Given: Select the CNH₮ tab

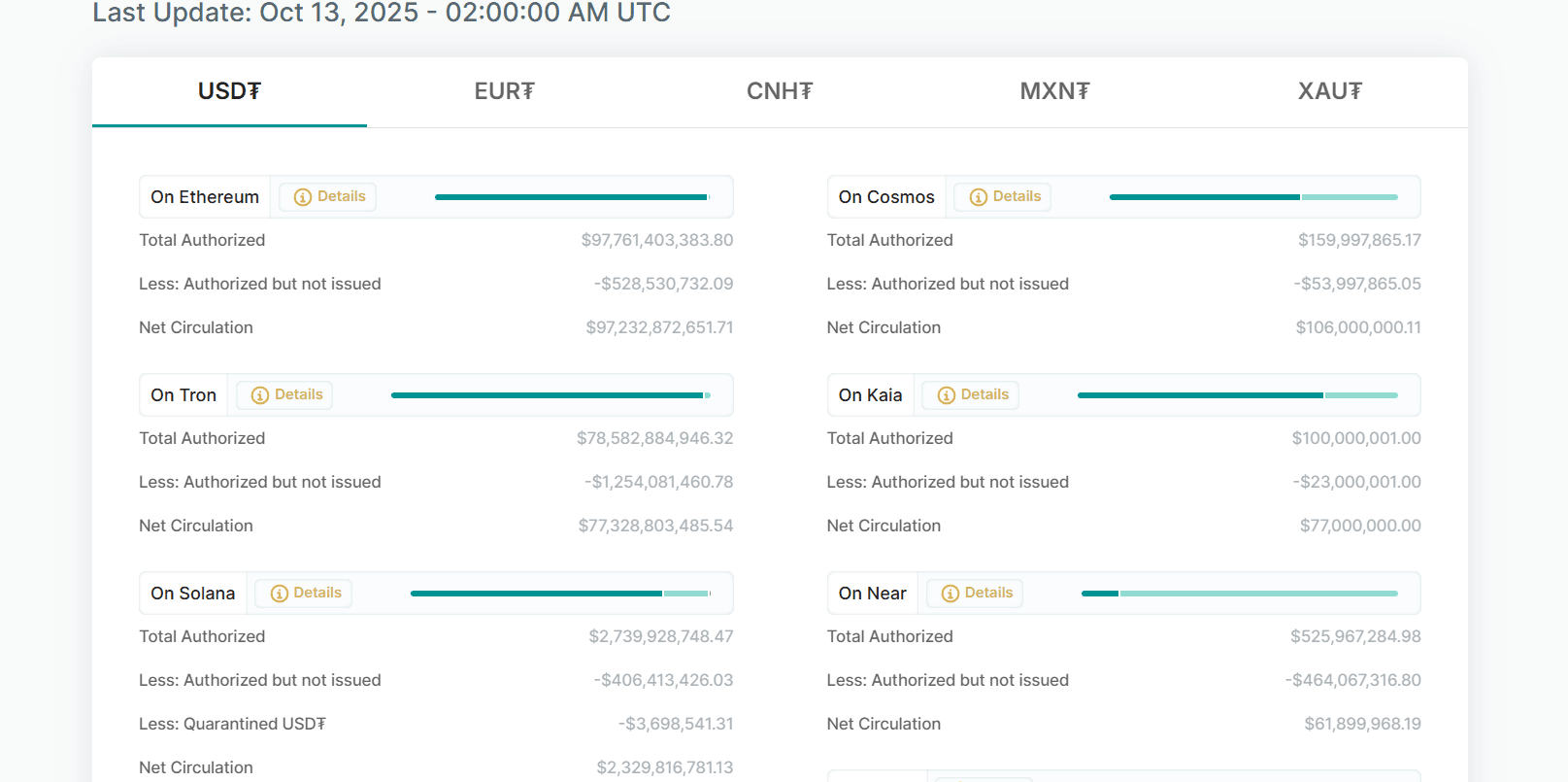Looking at the screenshot, I should coord(780,91).
